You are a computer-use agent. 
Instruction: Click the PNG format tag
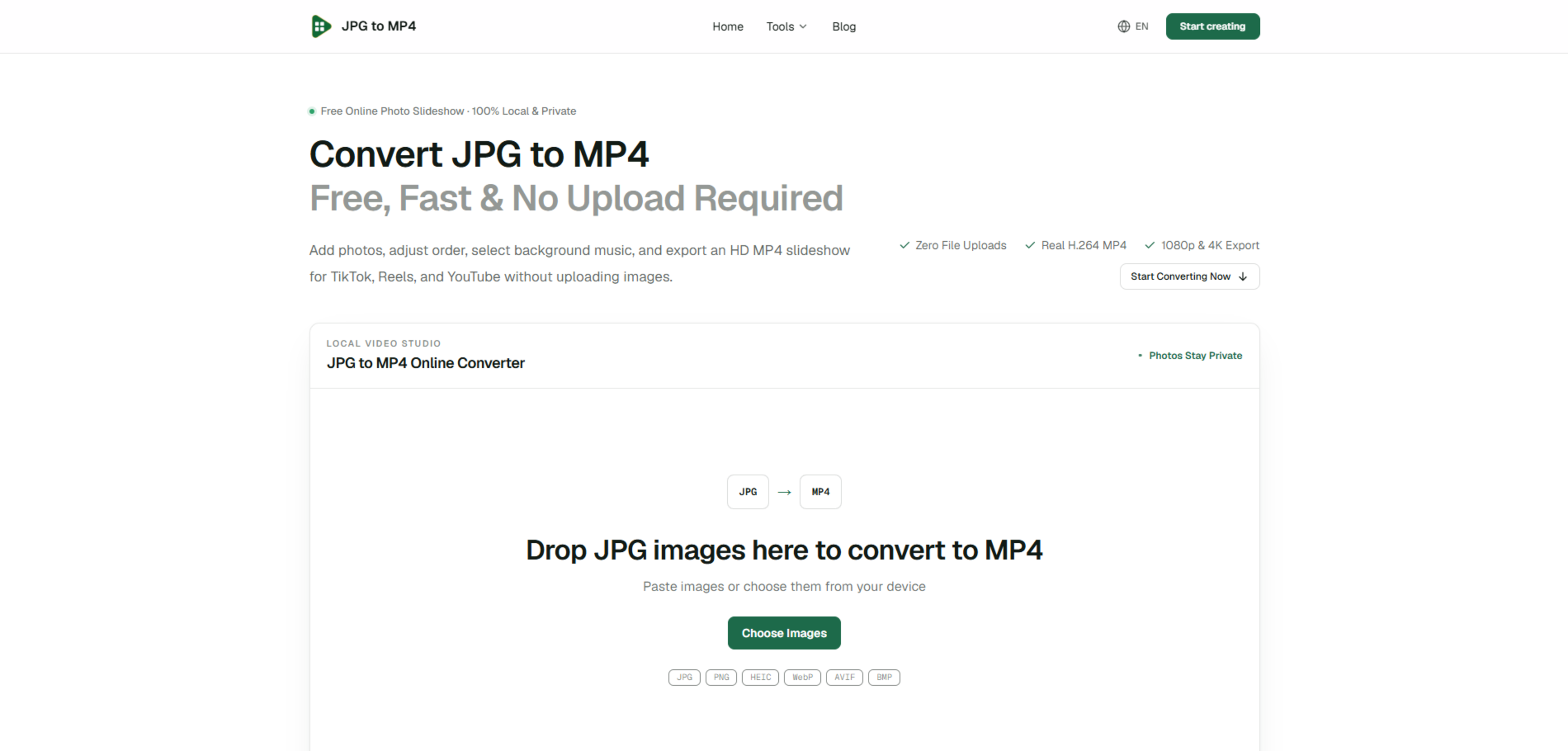(721, 677)
